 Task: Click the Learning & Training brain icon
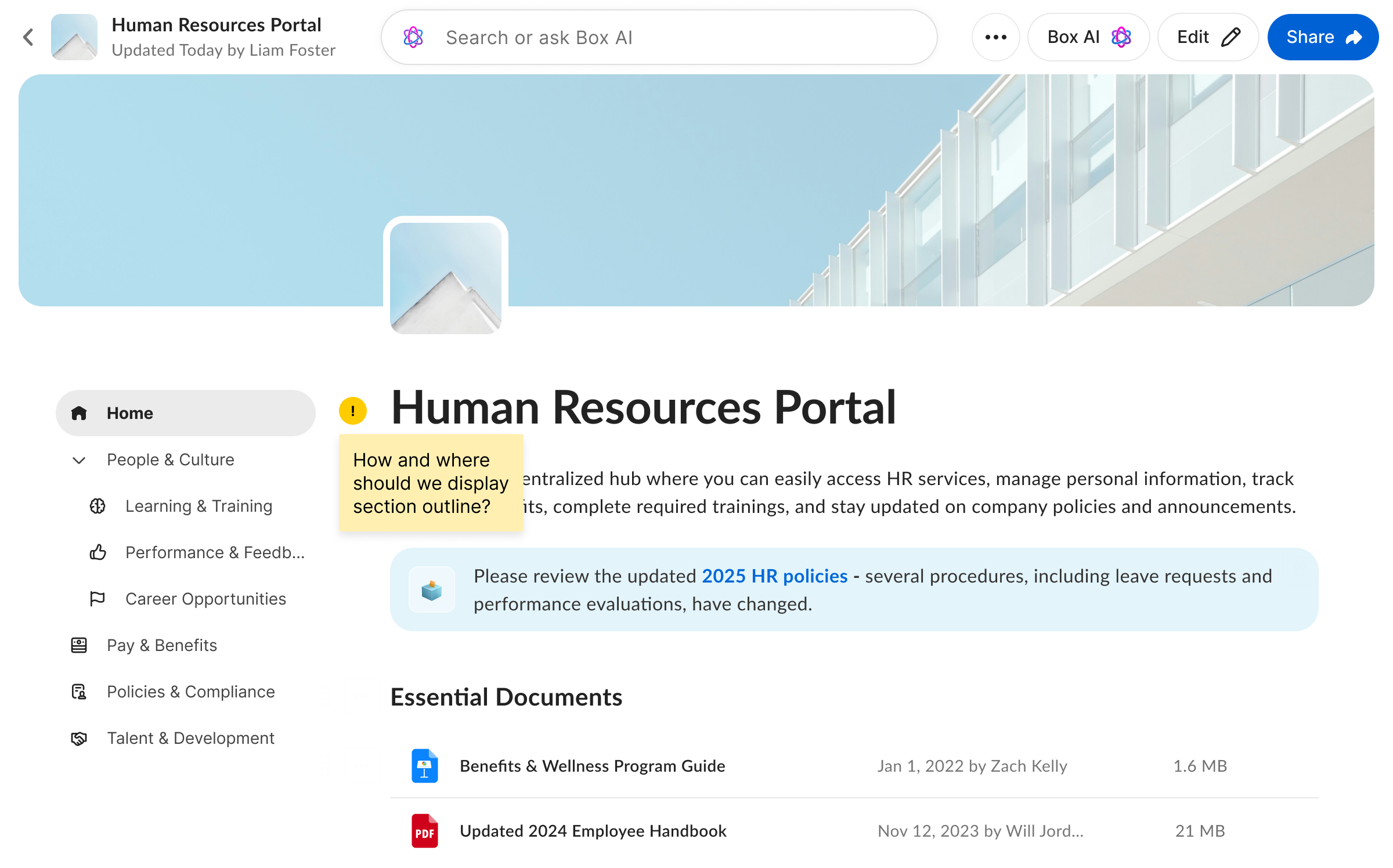[x=98, y=506]
